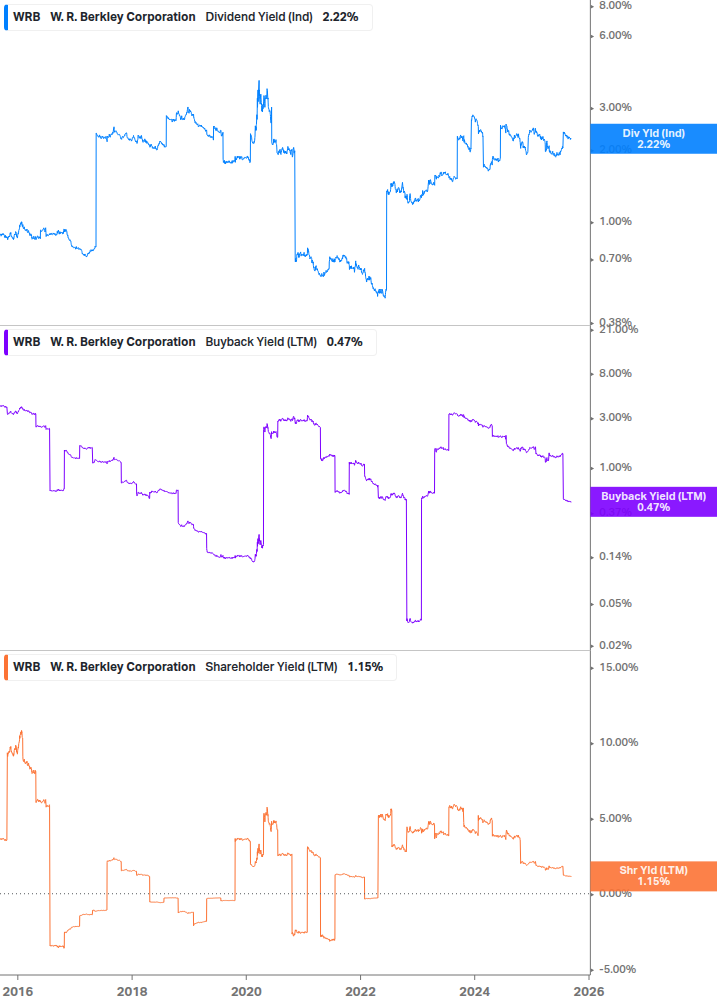
Task: Click the 15.00% tick on shareholder yield axis
Action: [x=618, y=667]
